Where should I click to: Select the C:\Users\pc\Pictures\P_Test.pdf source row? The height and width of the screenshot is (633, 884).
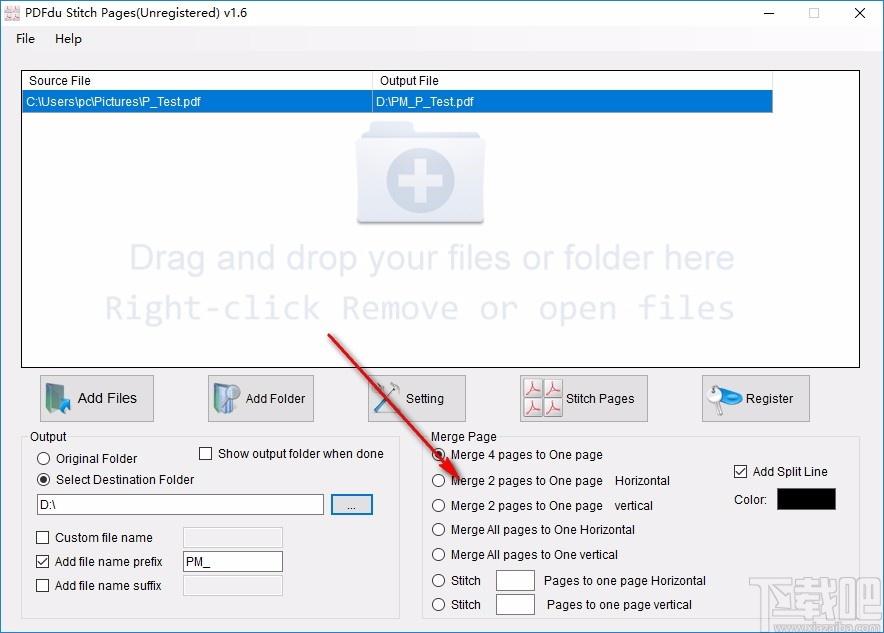coord(197,101)
